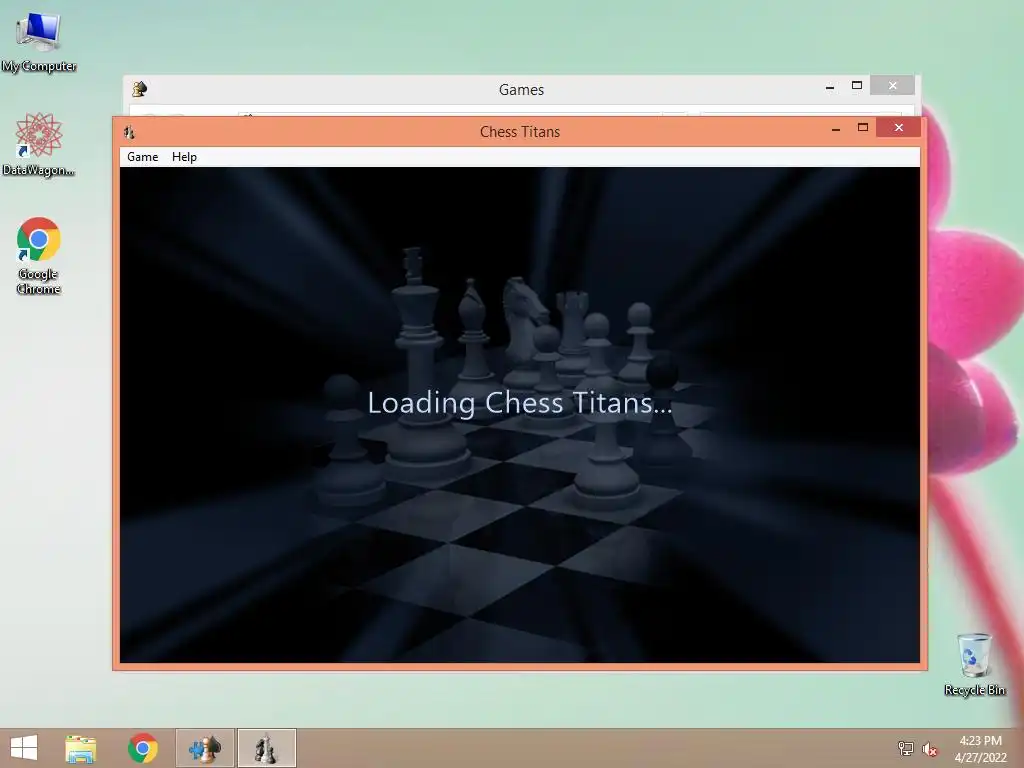Screen dimensions: 1024x768
Task: Open the Game menu in Chess Titans
Action: [142, 157]
